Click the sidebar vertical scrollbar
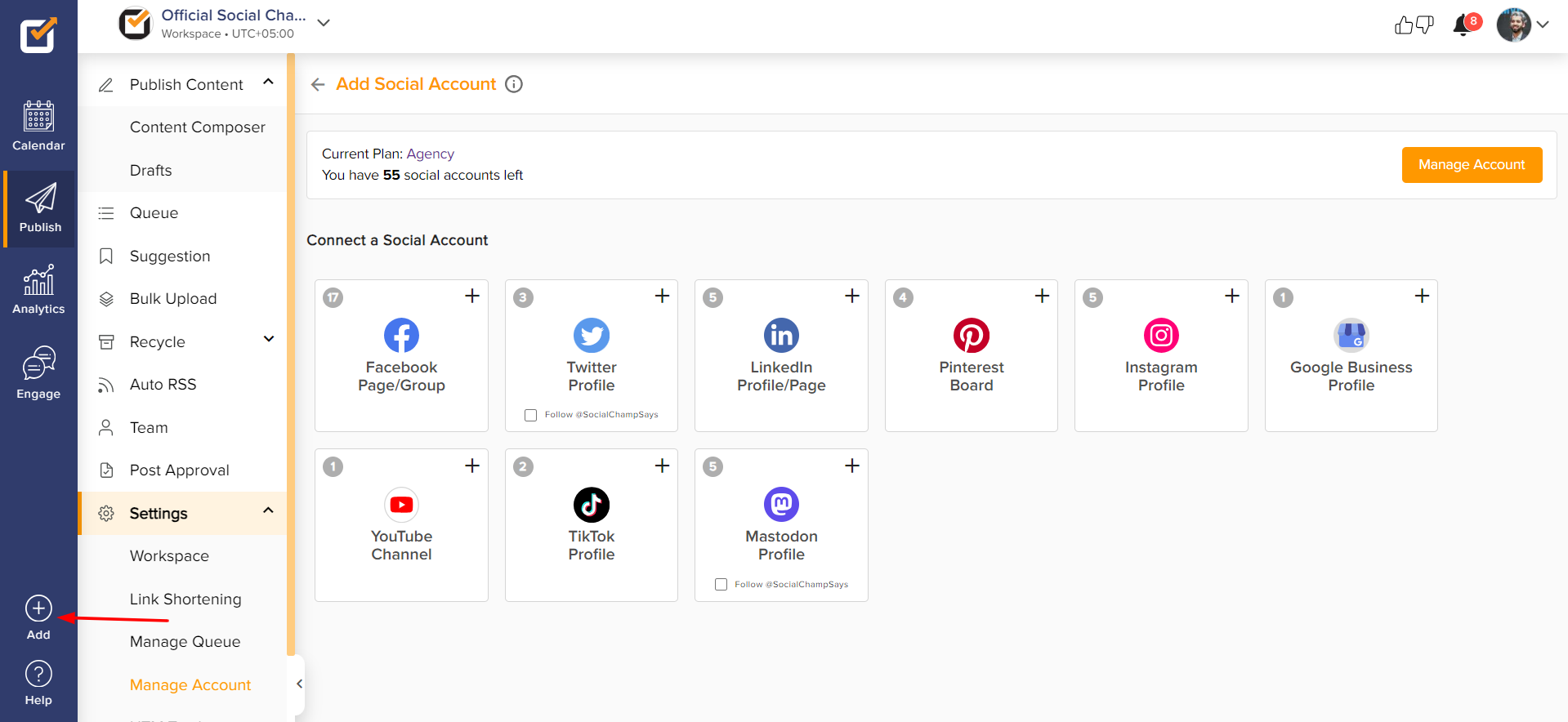Viewport: 1568px width, 722px height. click(x=290, y=354)
